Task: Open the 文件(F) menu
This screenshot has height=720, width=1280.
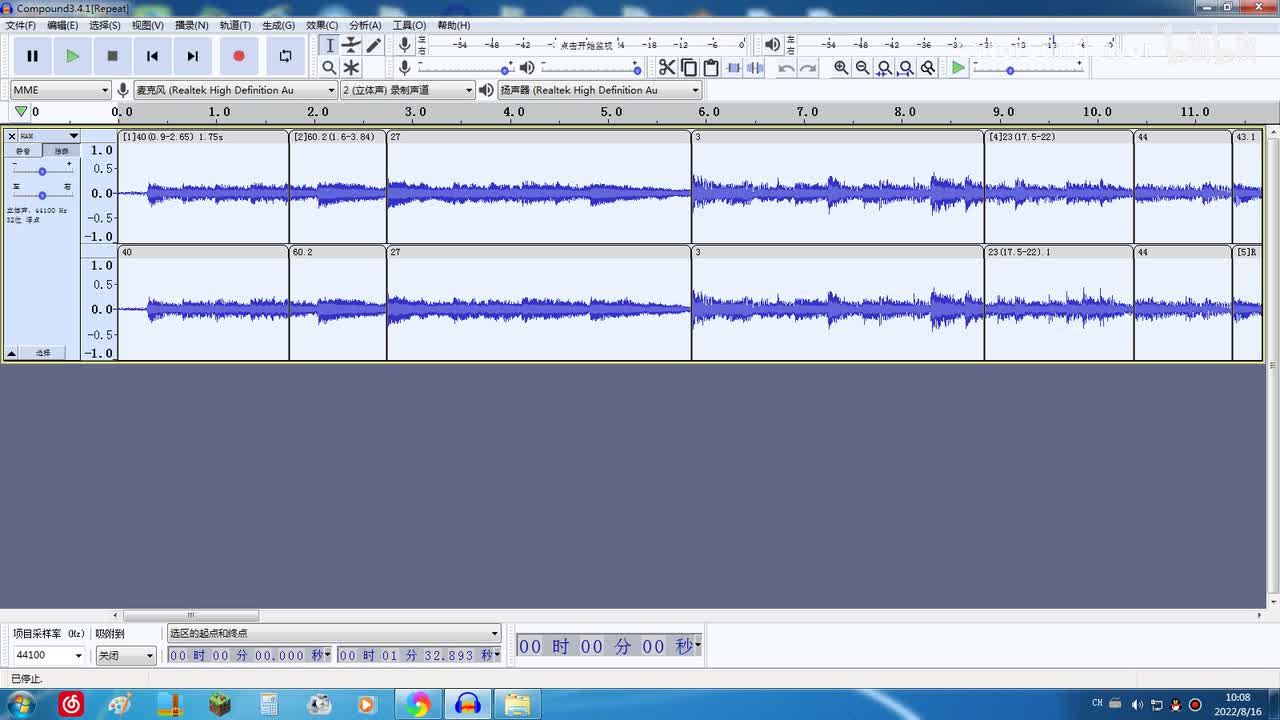Action: (x=21, y=25)
